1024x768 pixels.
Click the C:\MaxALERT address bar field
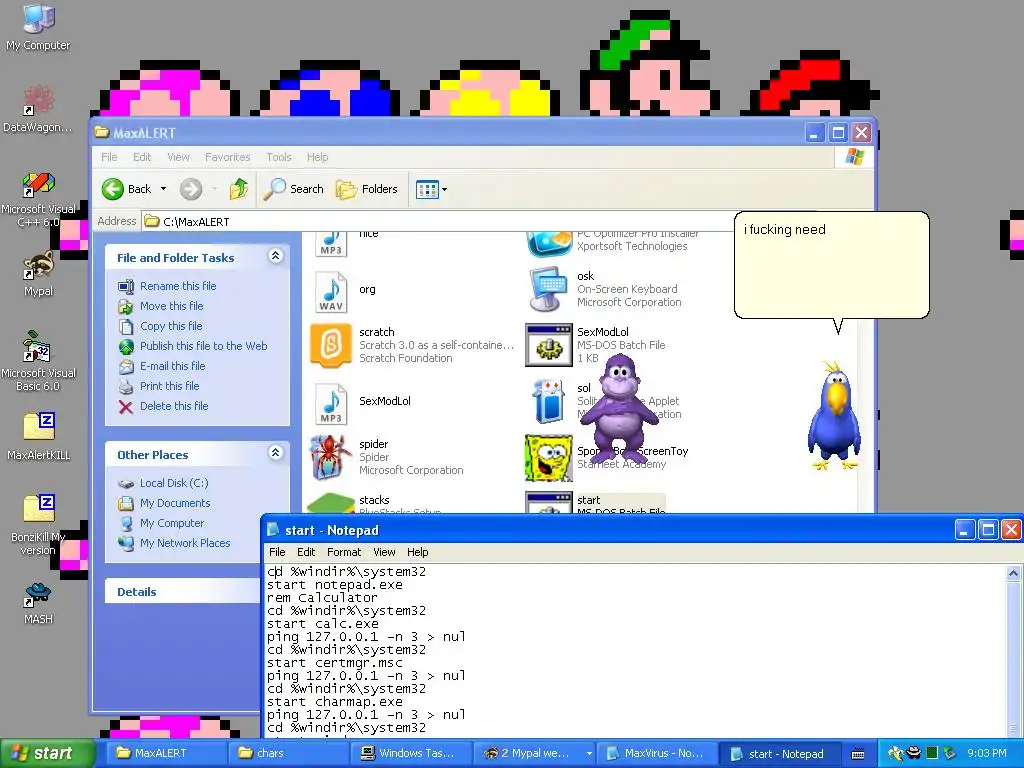point(438,222)
